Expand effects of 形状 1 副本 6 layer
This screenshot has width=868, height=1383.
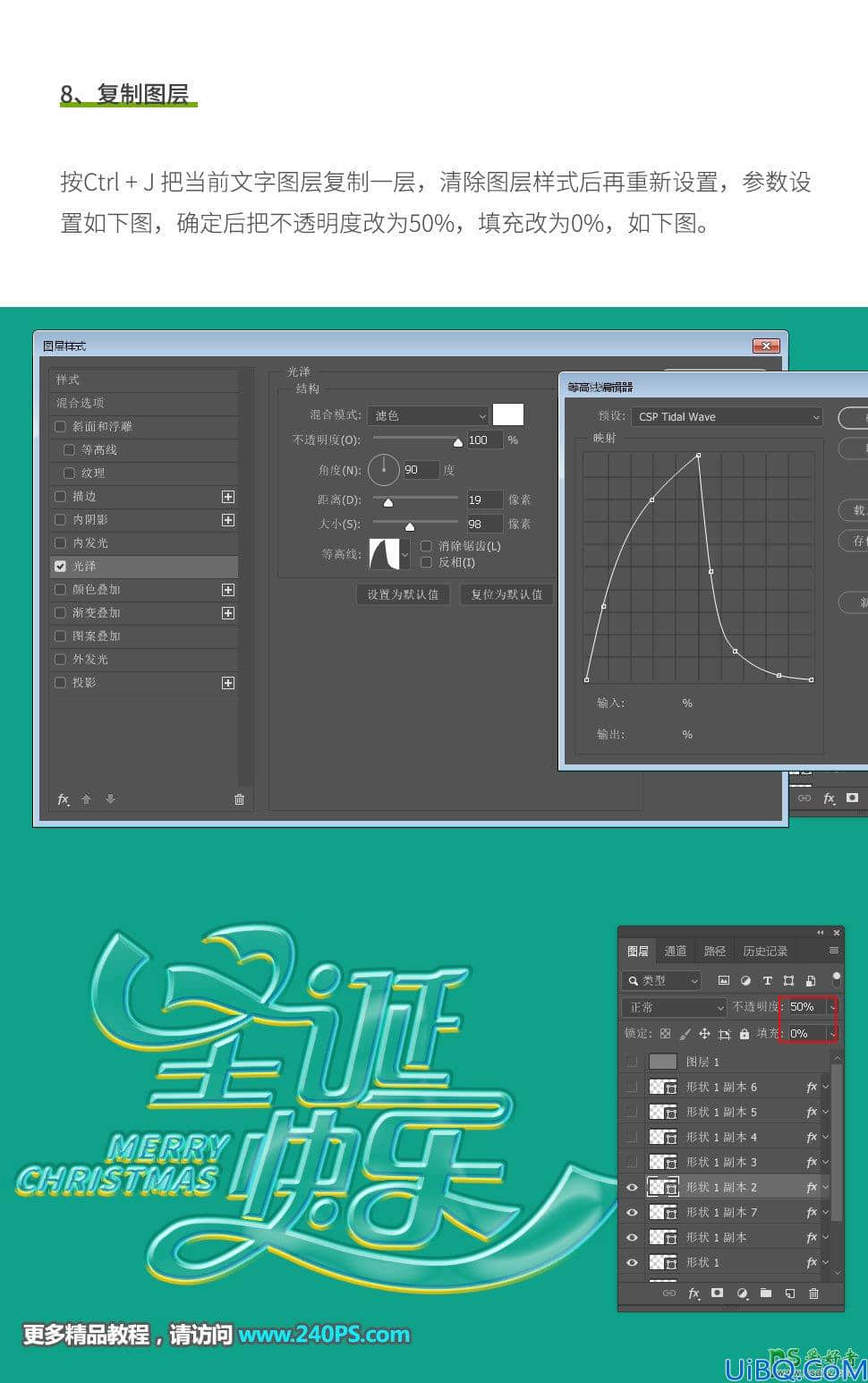click(825, 1087)
